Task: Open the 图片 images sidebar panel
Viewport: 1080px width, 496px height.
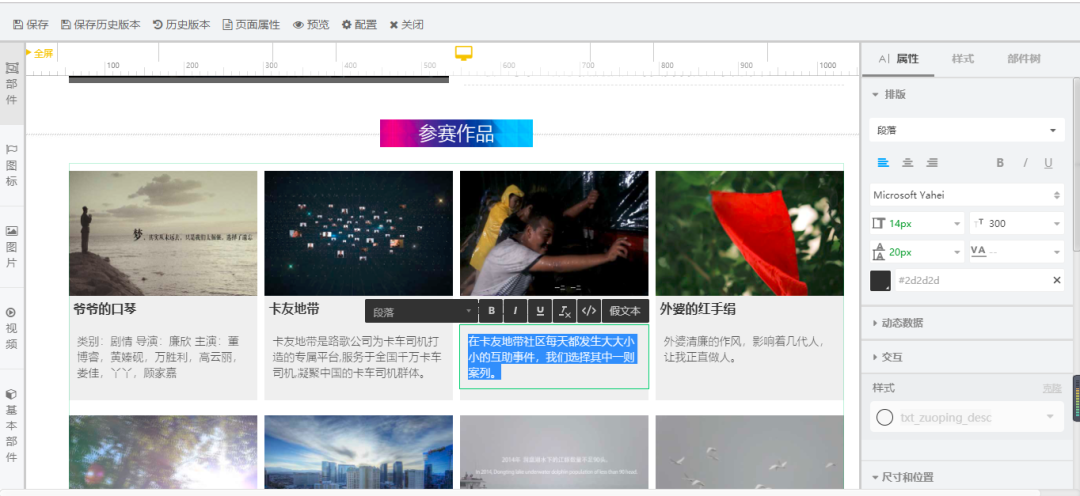Action: click(12, 247)
